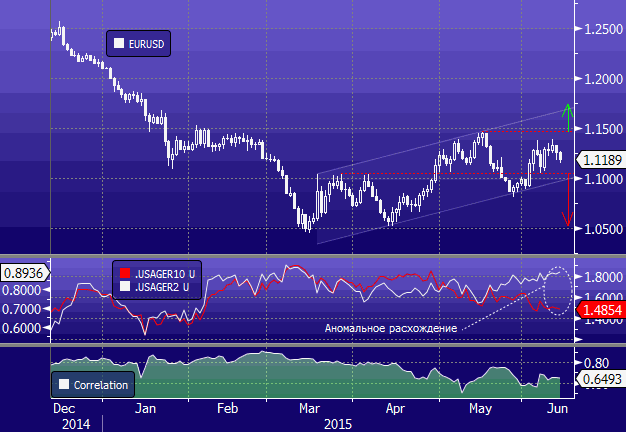Image resolution: width=626 pixels, height=432 pixels.
Task: Click the green up arrow on the chart
Action: click(x=568, y=117)
